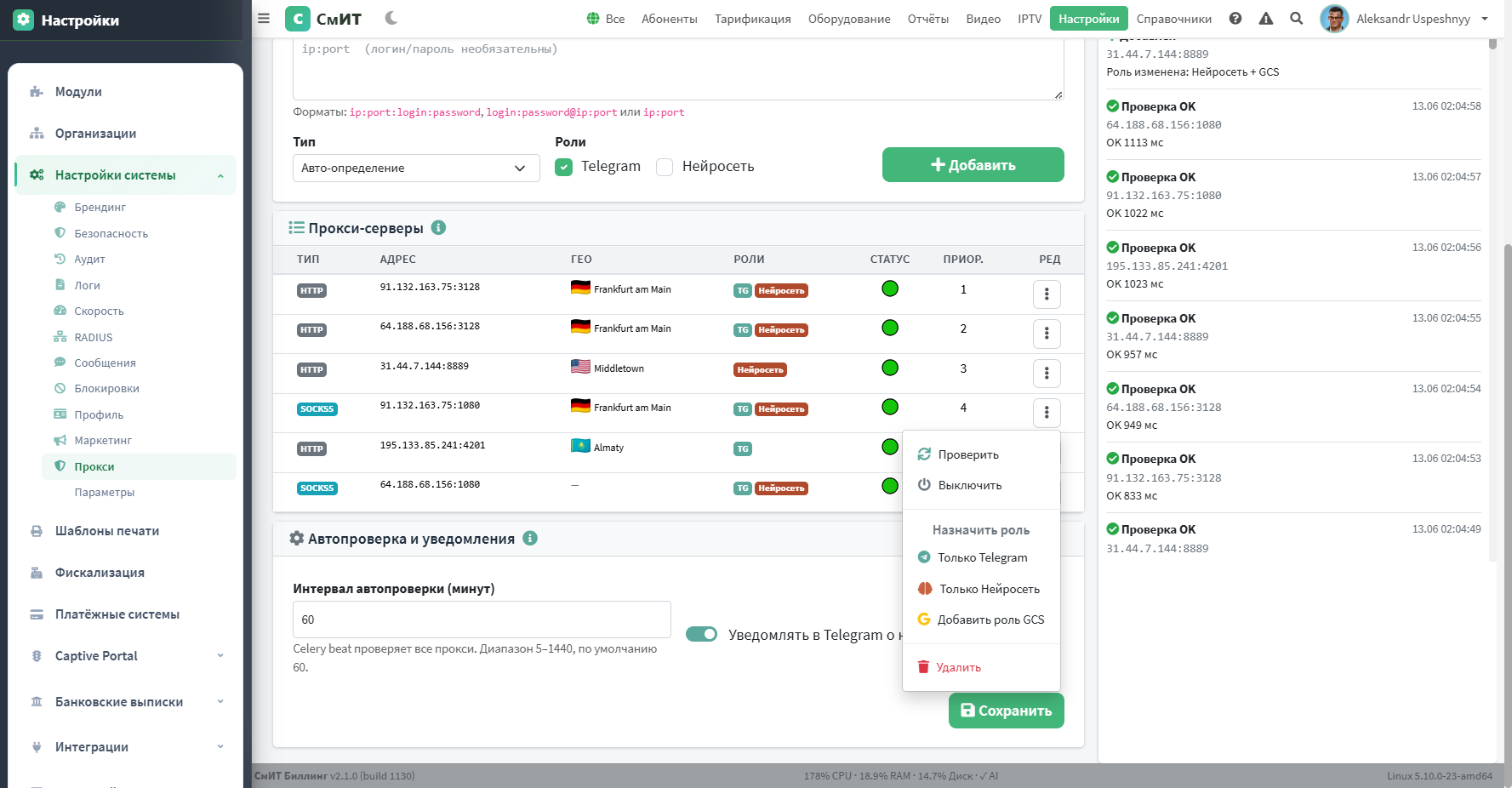Collapse the Настройки системы section

pyautogui.click(x=220, y=175)
